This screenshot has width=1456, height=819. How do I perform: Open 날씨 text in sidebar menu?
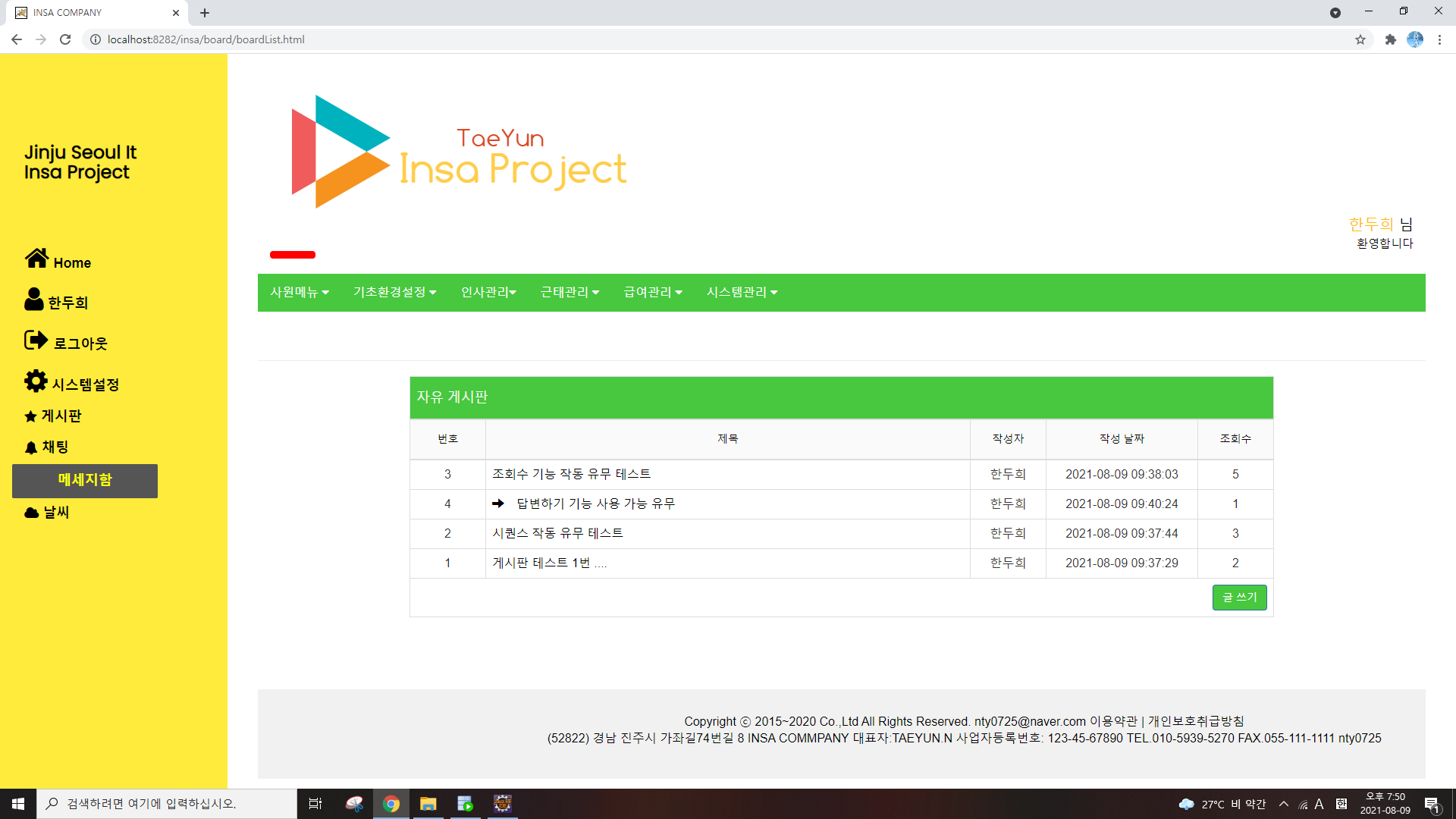point(56,513)
